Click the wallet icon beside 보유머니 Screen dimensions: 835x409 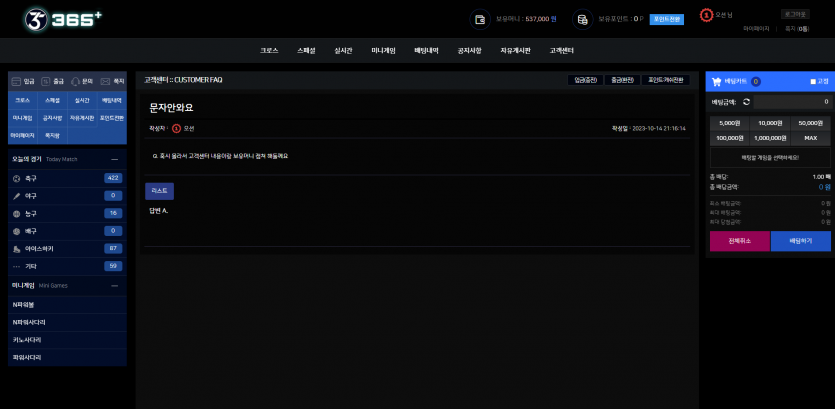[480, 19]
